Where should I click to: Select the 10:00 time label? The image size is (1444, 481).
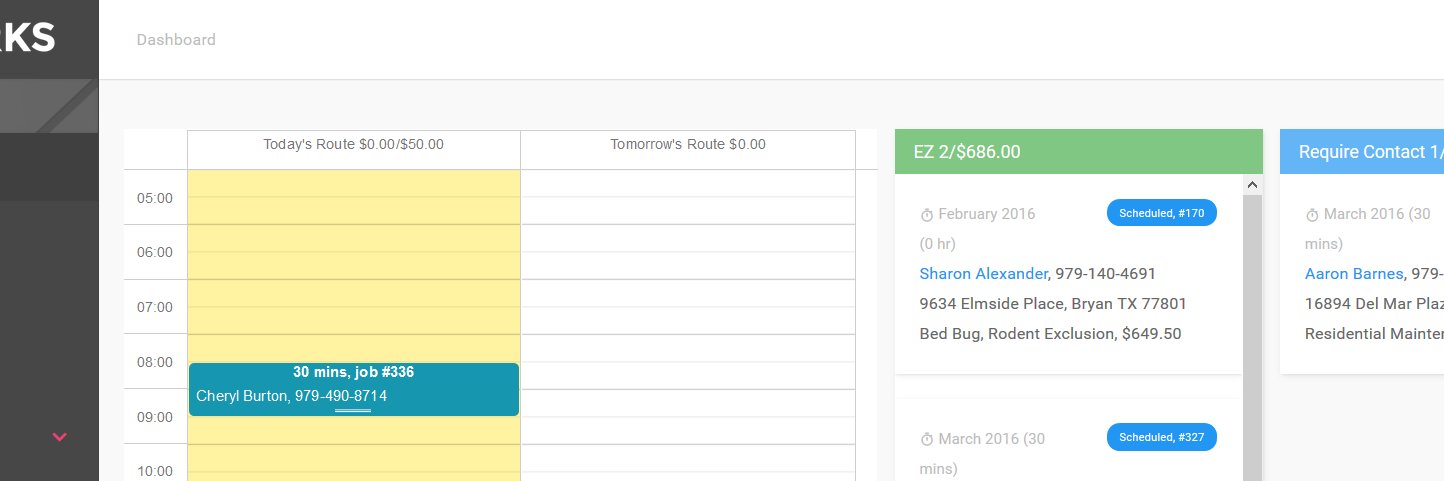(155, 471)
